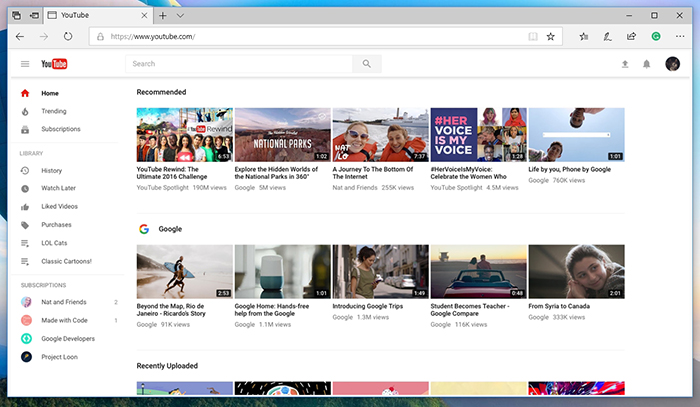The height and width of the screenshot is (407, 700).
Task: Click the share page icon
Action: pyautogui.click(x=631, y=37)
